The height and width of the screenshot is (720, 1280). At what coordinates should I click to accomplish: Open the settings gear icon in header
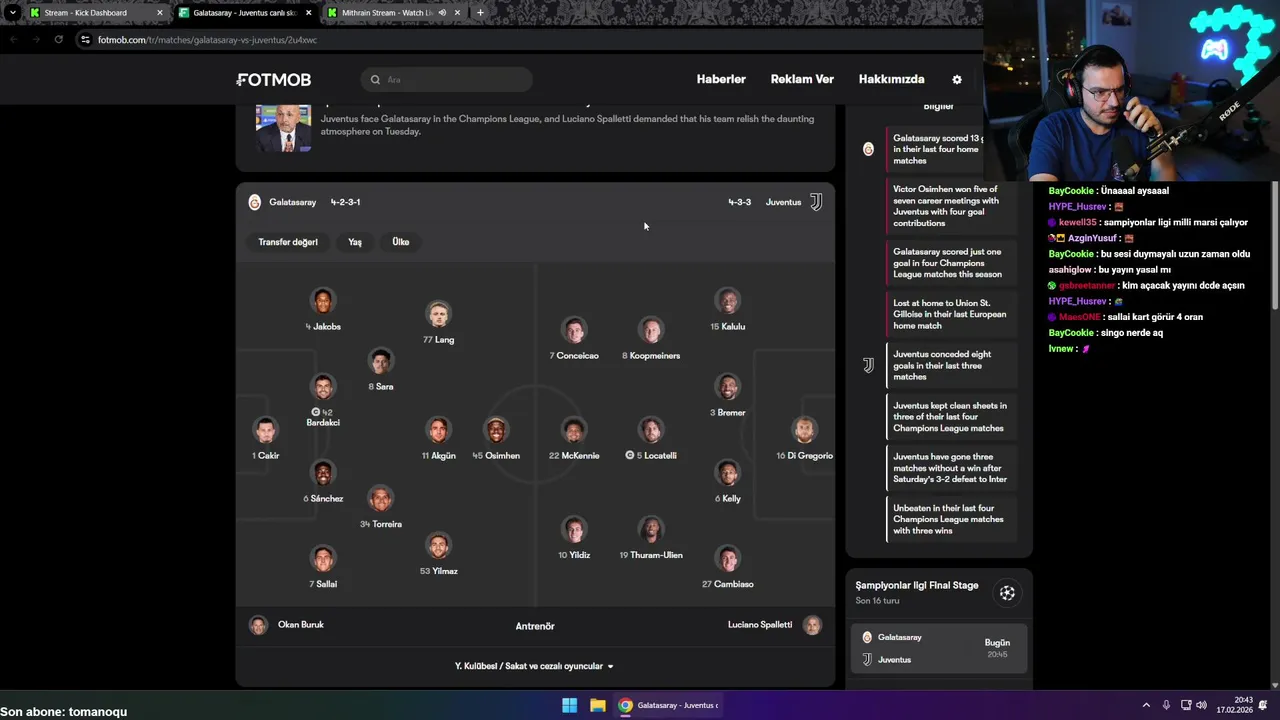[957, 80]
